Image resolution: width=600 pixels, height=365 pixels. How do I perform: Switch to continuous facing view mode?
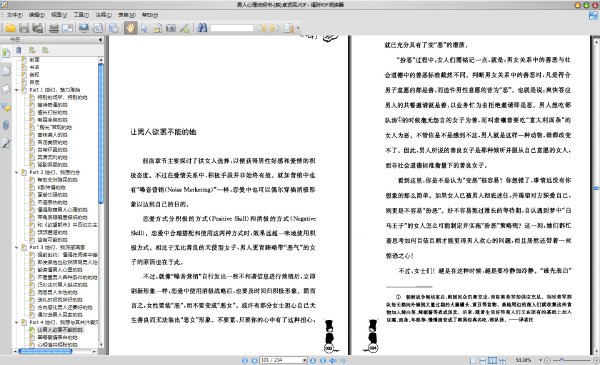coord(502,360)
